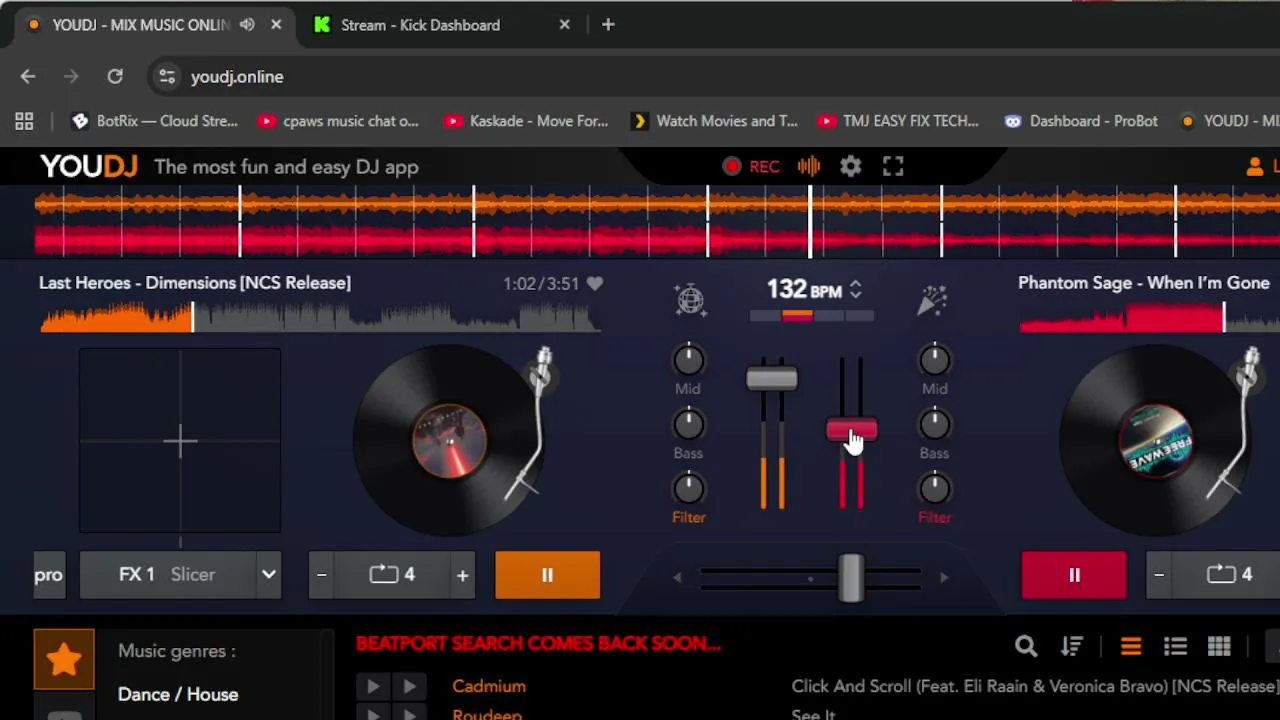
Task: Open the BotRix Cloud Stream bookmark
Action: (x=155, y=121)
